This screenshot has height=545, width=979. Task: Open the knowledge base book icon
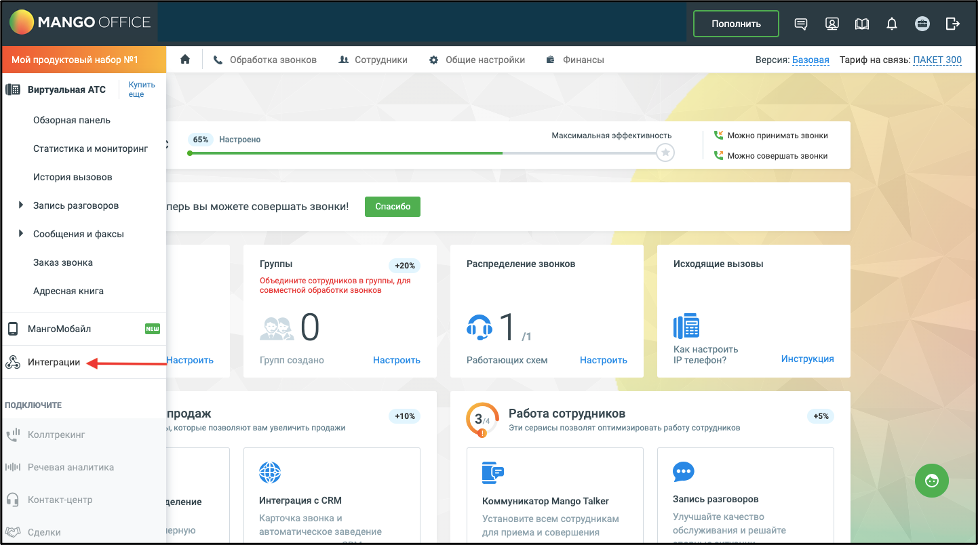(x=862, y=24)
